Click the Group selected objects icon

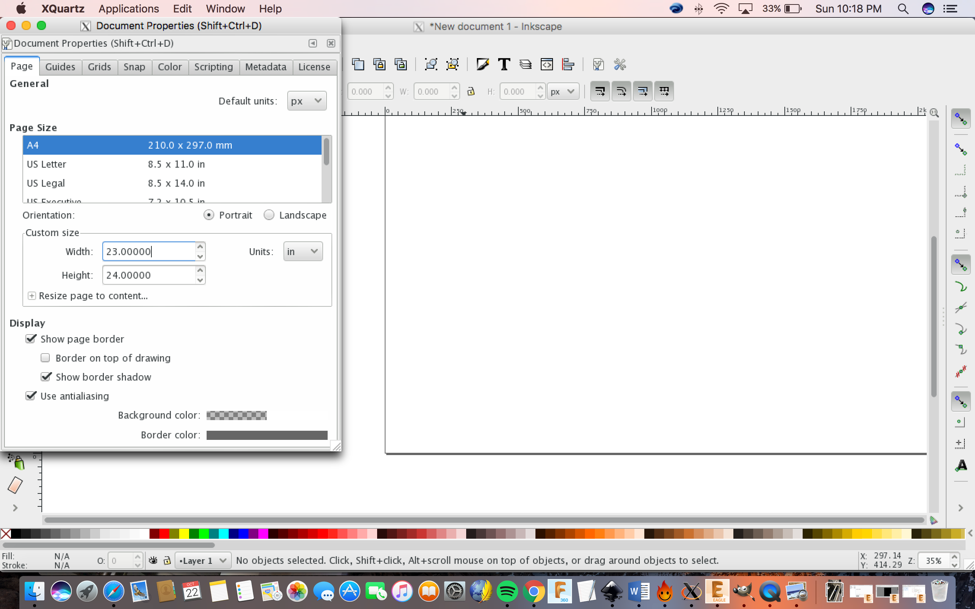click(431, 64)
